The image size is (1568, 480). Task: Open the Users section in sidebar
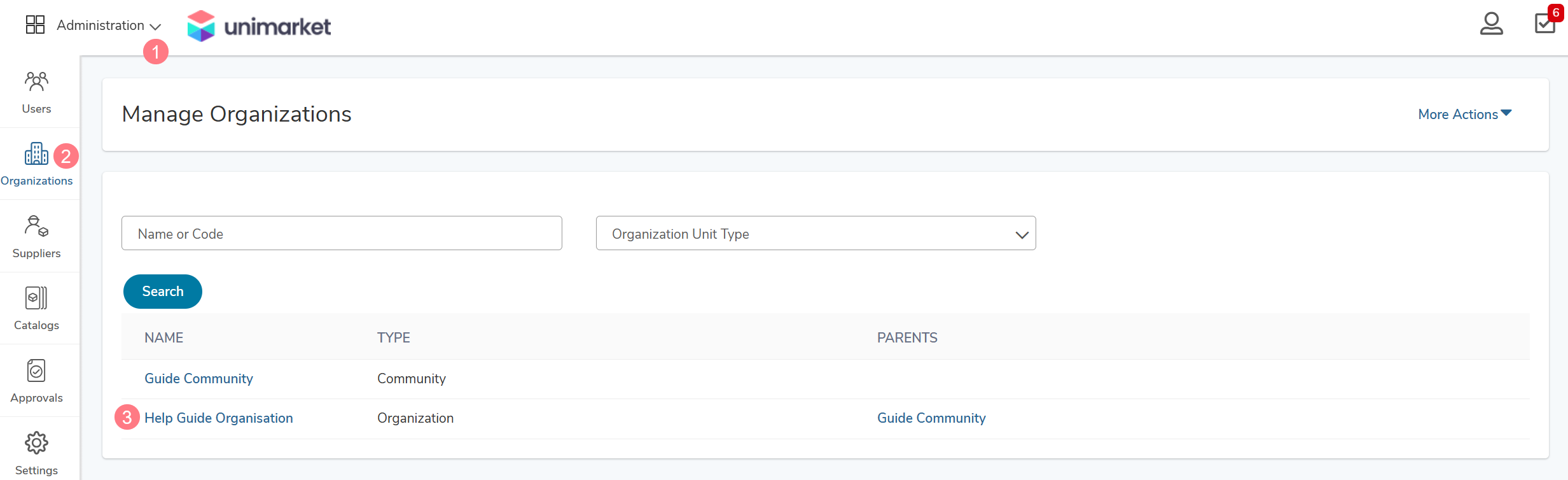coord(36,92)
